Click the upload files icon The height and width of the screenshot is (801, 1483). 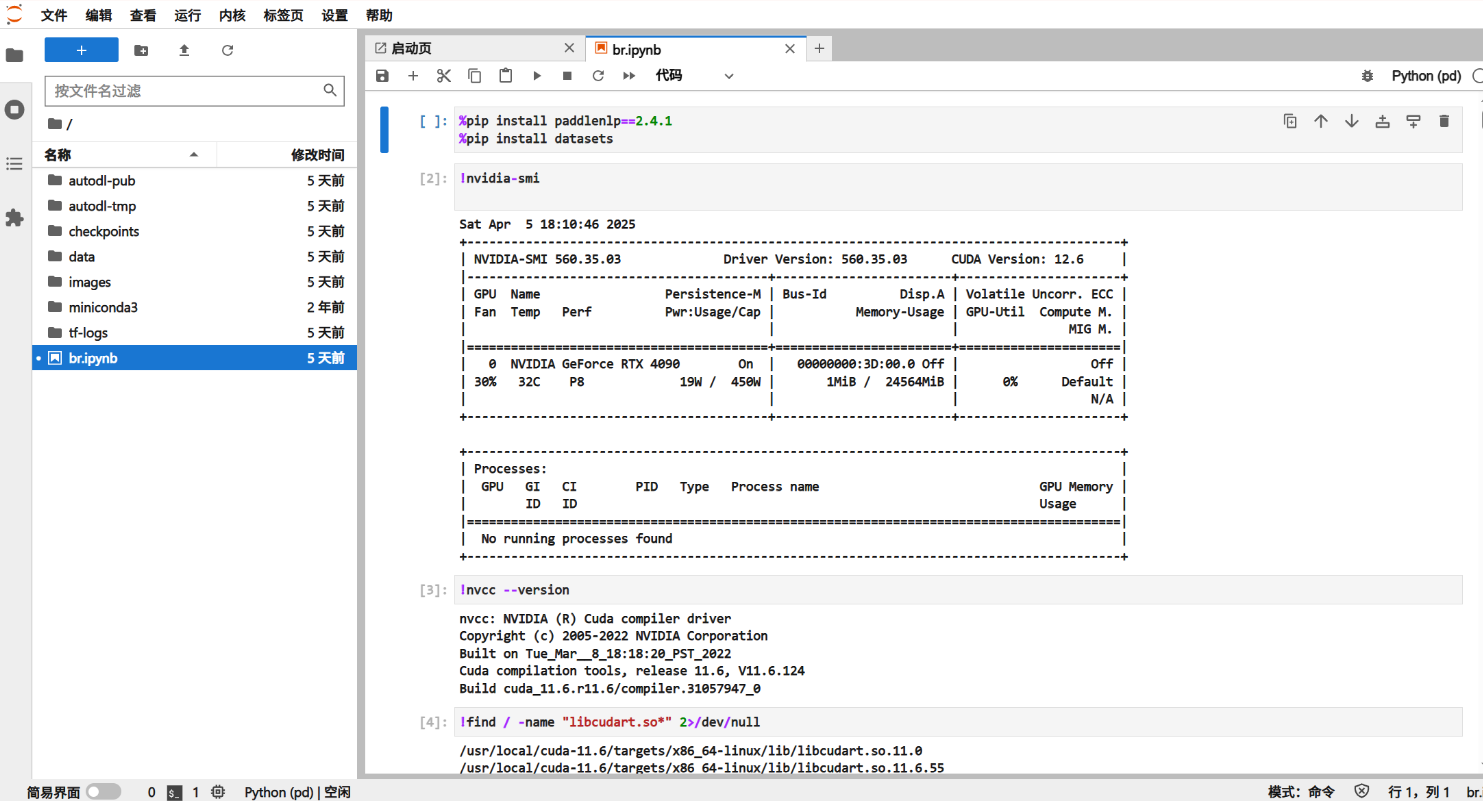point(184,50)
